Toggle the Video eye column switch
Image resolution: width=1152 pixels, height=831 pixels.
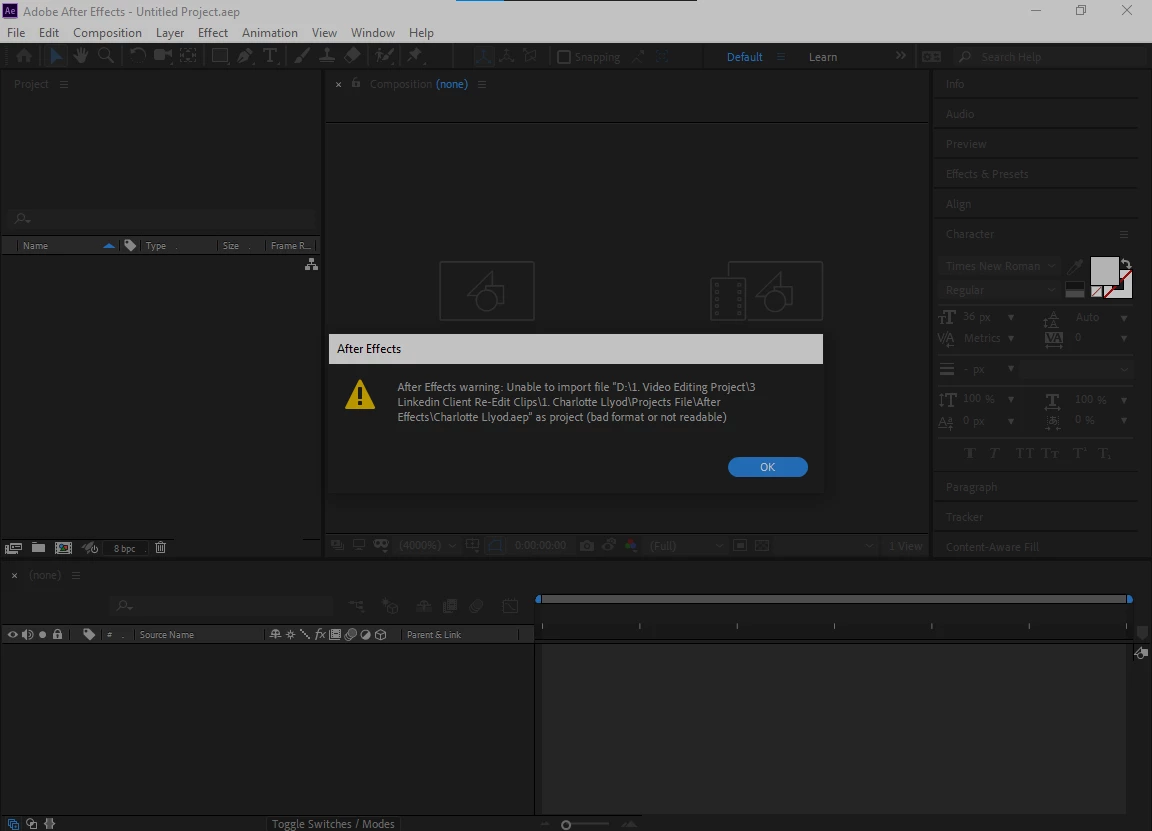click(x=12, y=634)
